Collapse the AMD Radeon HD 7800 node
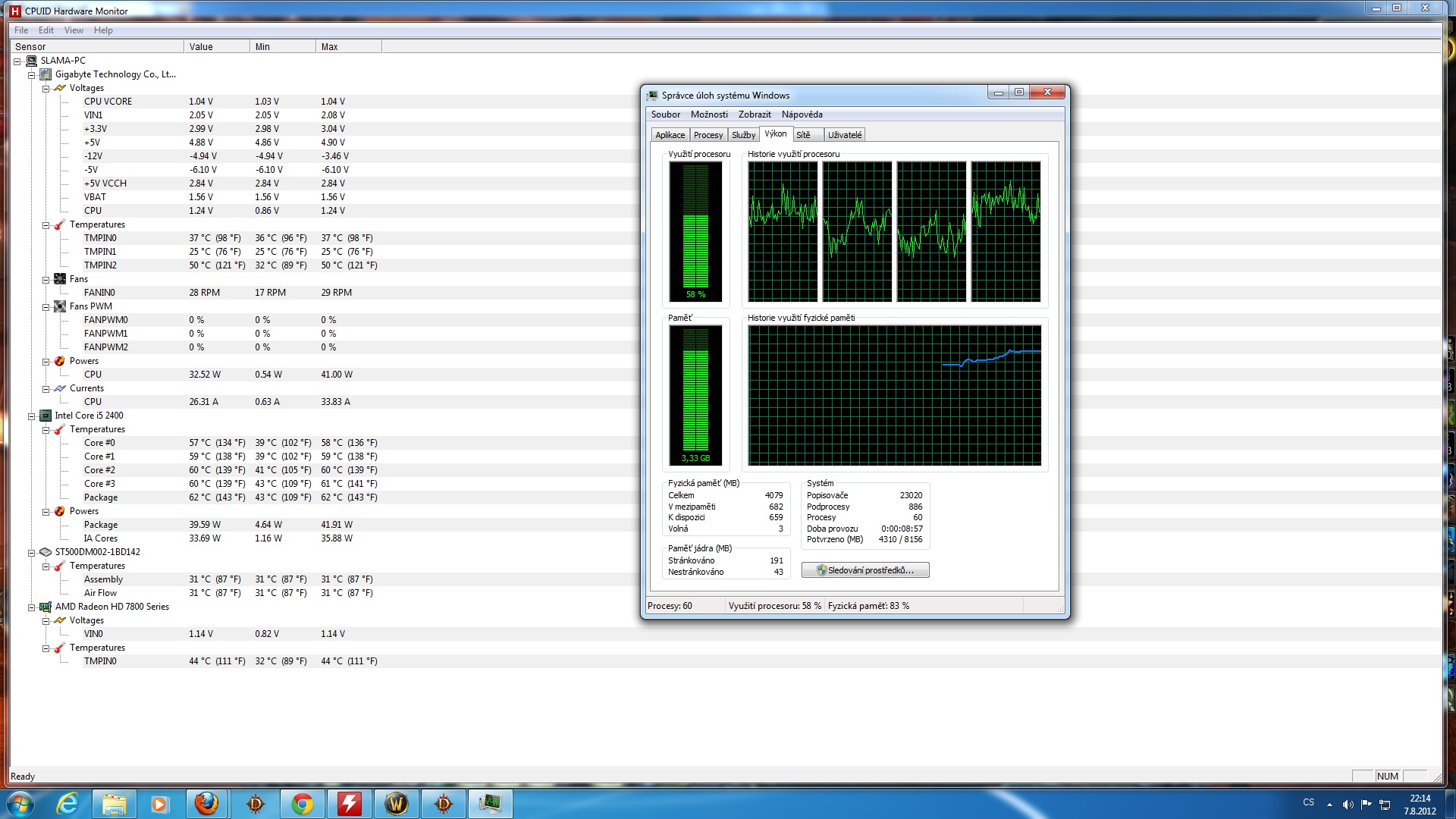Screen dimensions: 1456x819 tap(31, 607)
